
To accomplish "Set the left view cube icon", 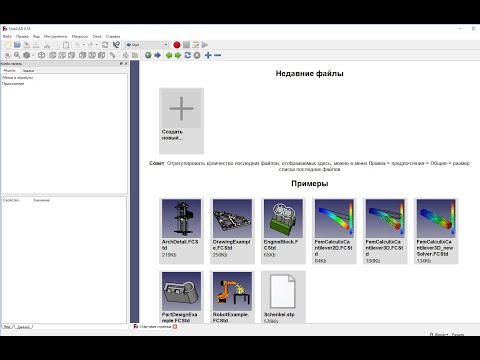I will coord(102,55).
